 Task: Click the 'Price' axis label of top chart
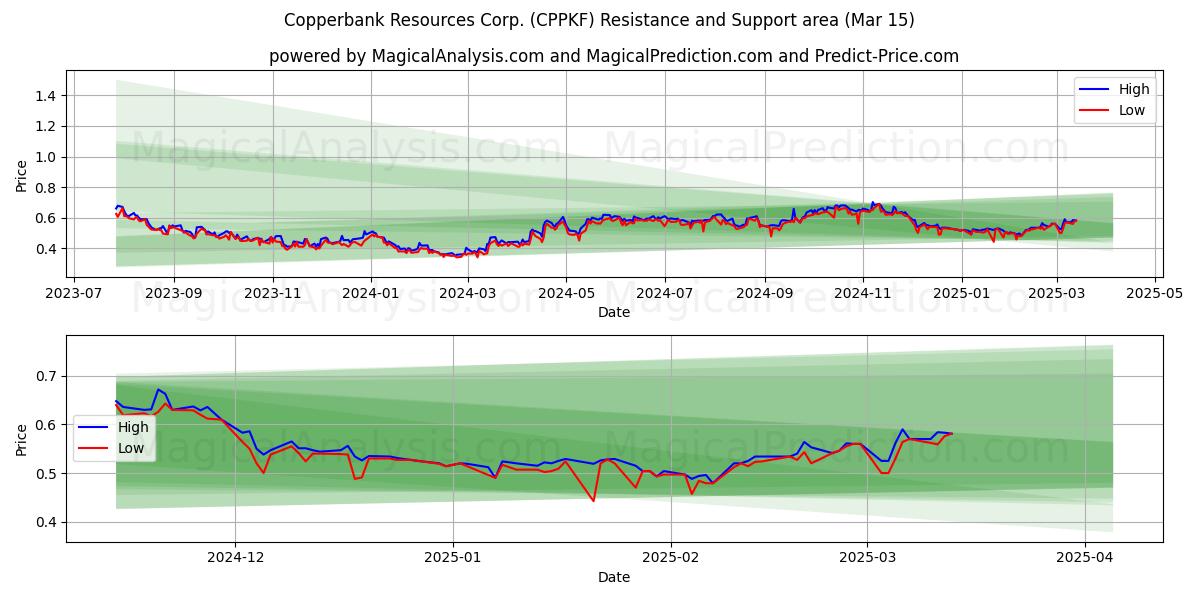click(22, 174)
